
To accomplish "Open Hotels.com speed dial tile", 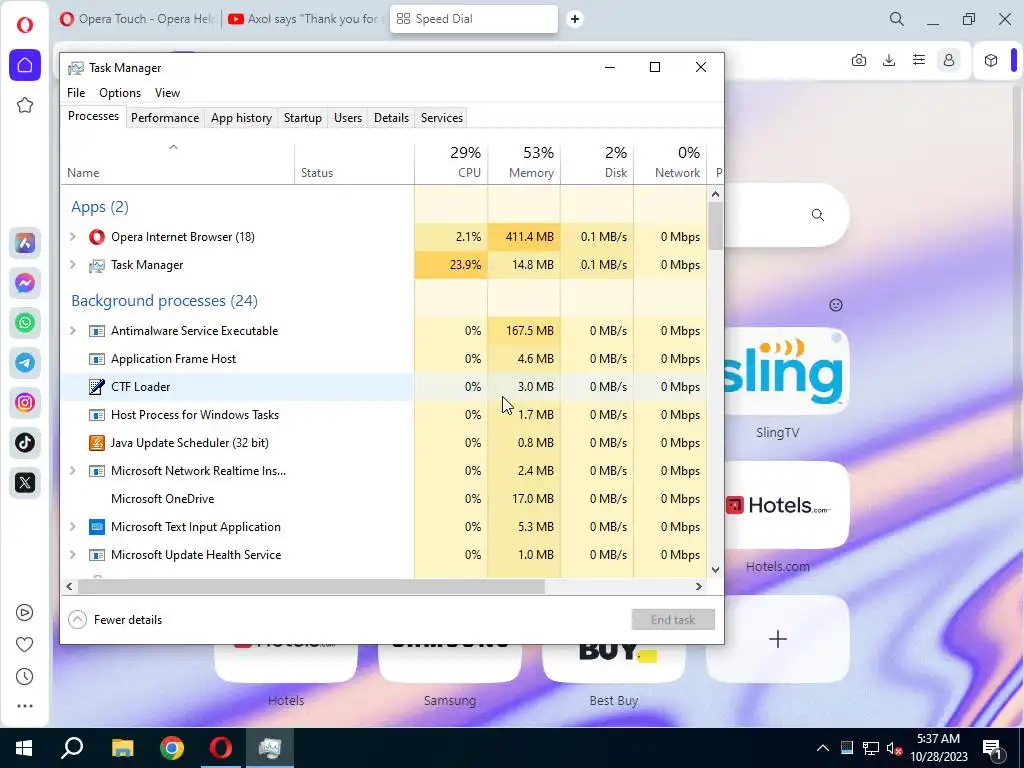I will coord(786,505).
